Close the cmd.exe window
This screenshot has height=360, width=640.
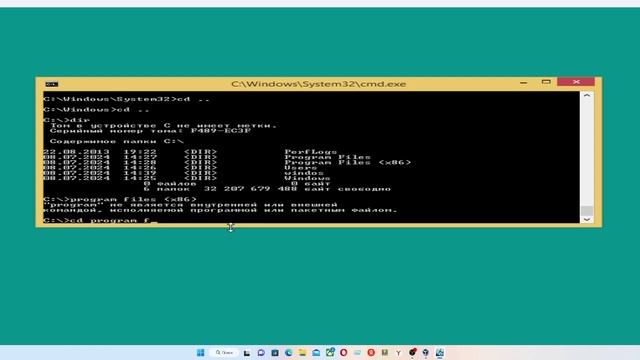pos(576,82)
